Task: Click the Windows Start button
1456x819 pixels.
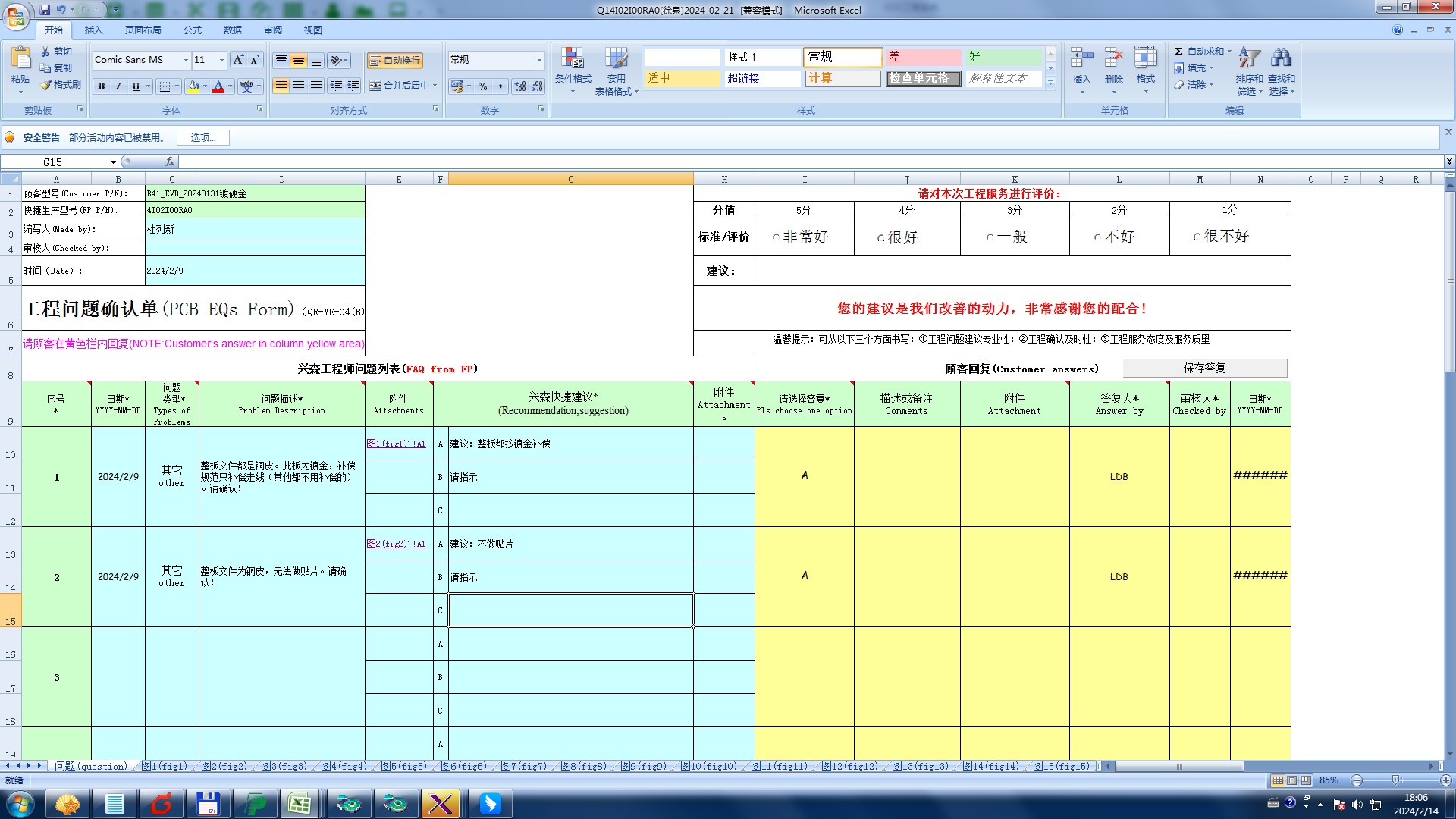Action: click(x=20, y=804)
